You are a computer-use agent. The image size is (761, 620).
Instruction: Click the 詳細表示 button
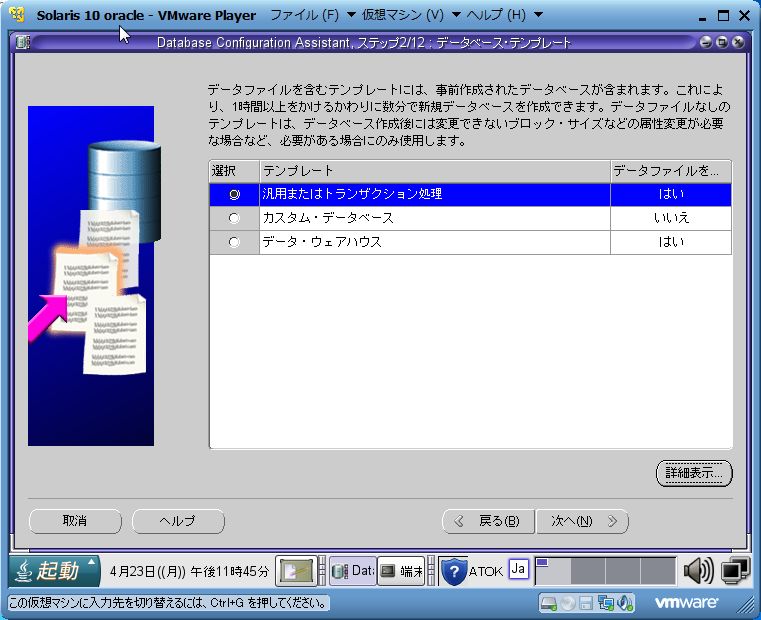tap(694, 472)
